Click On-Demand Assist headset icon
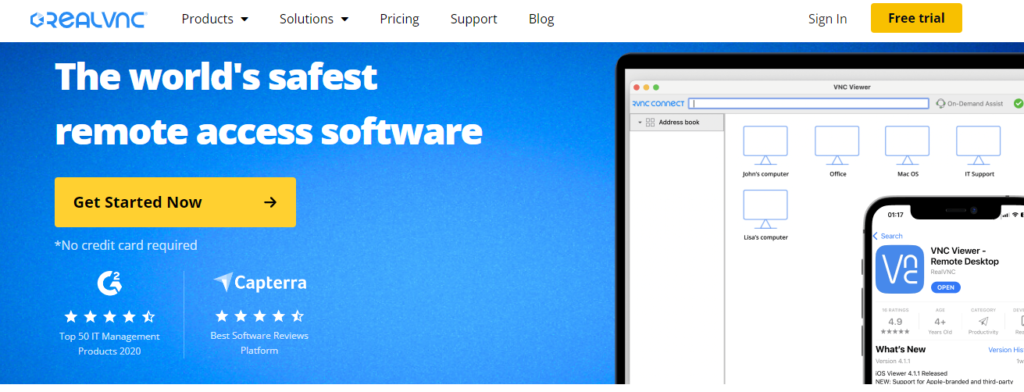1024x392 pixels. (940, 103)
